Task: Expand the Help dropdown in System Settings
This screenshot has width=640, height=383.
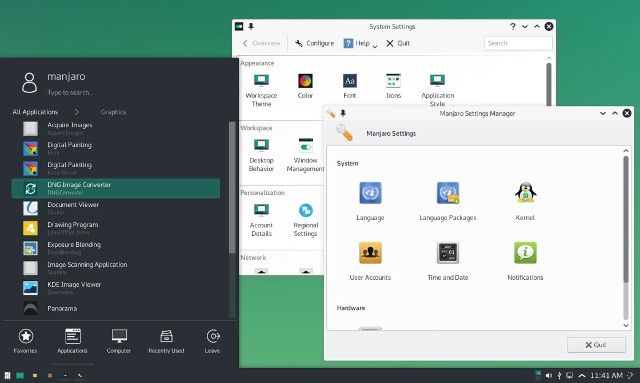Action: pyautogui.click(x=361, y=43)
